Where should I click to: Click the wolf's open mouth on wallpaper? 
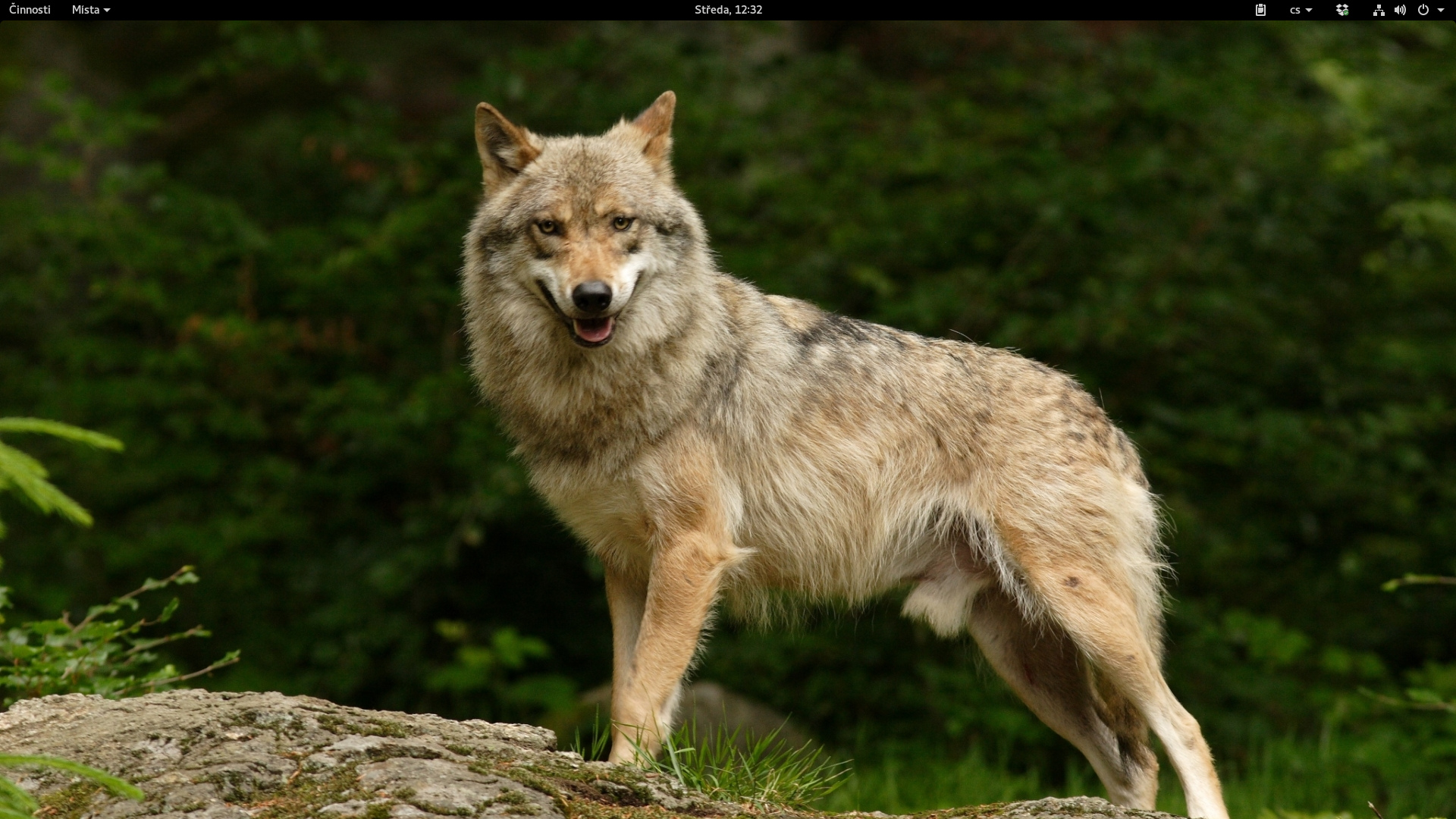pos(593,329)
